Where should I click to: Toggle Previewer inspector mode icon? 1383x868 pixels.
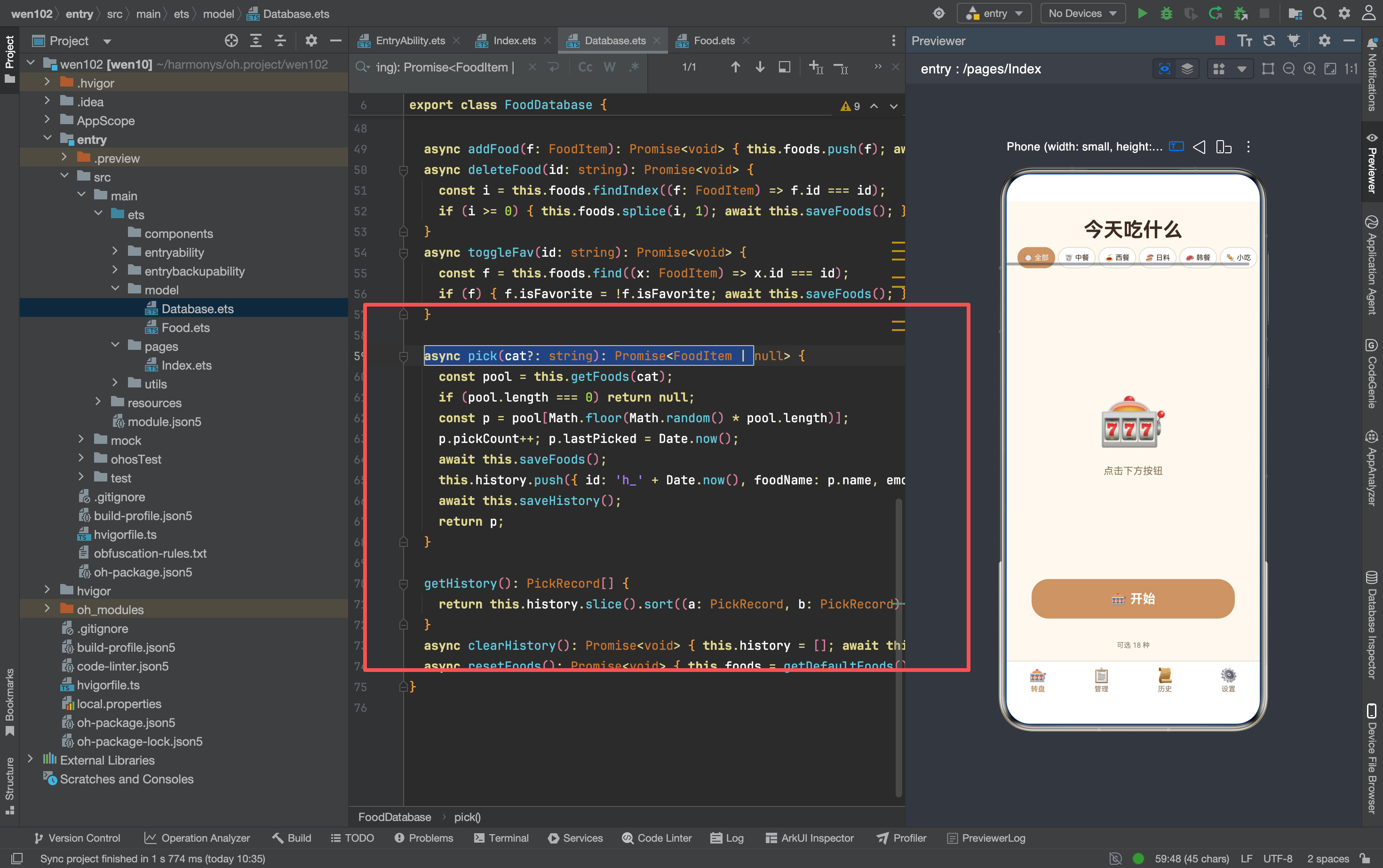click(x=1164, y=69)
